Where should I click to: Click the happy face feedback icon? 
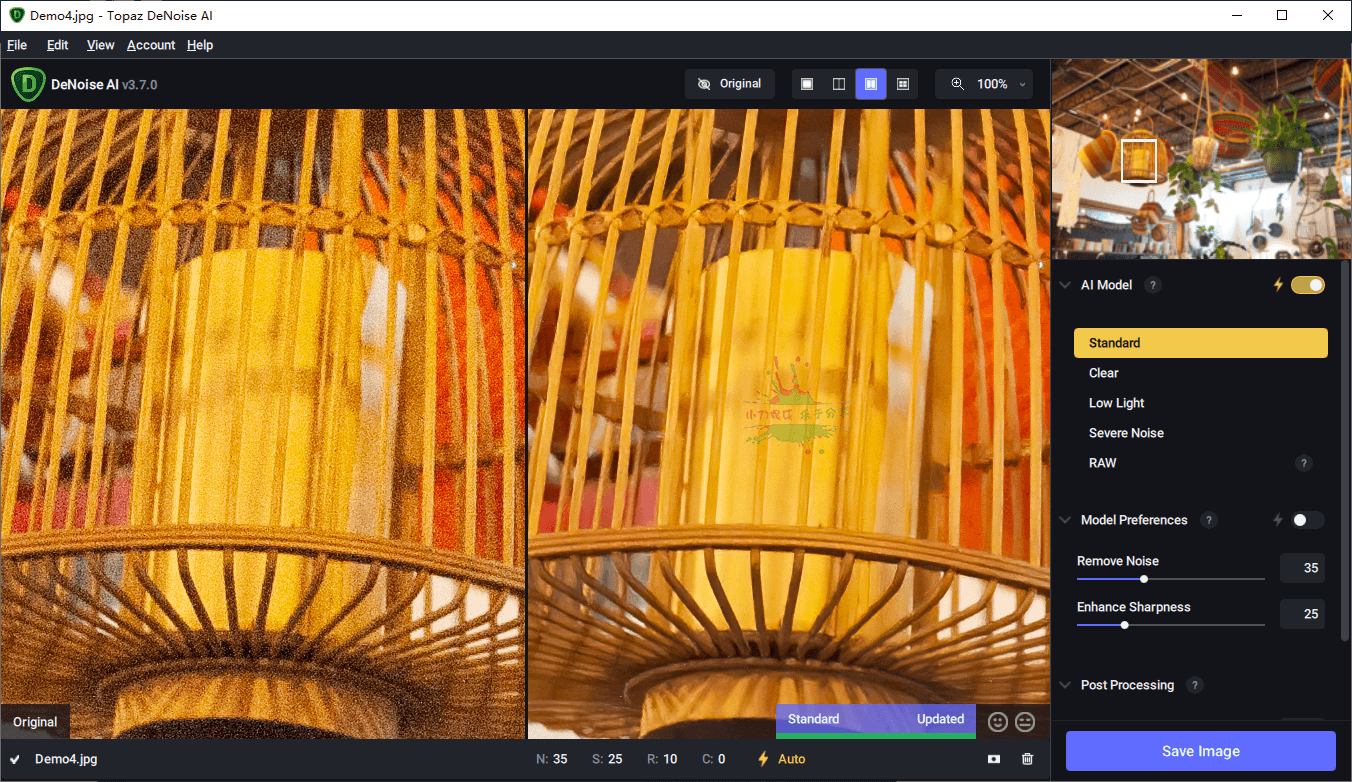[997, 721]
